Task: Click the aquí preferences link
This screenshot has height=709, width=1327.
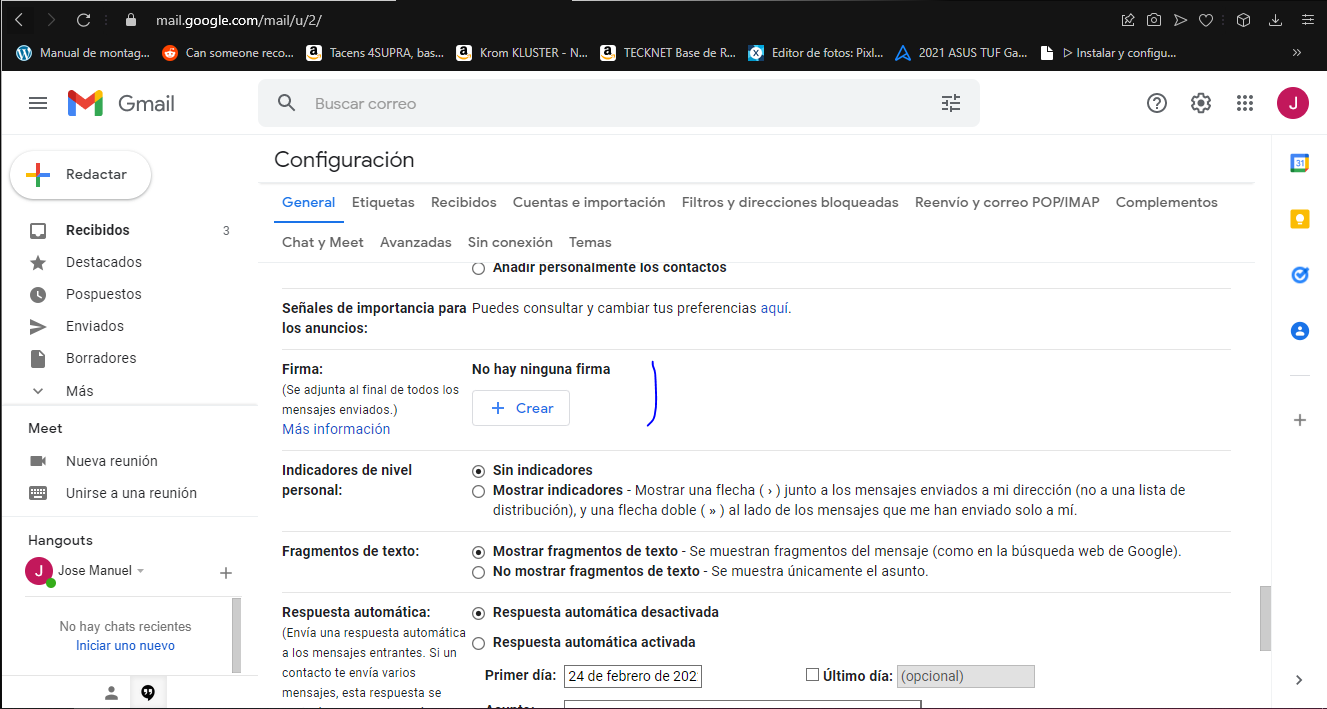Action: (775, 308)
